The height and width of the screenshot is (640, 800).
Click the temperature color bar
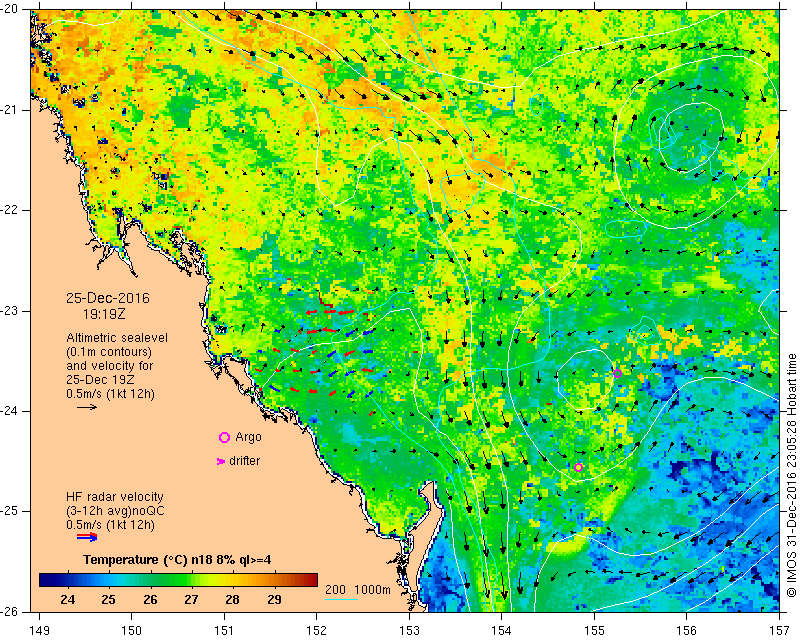pos(179,580)
